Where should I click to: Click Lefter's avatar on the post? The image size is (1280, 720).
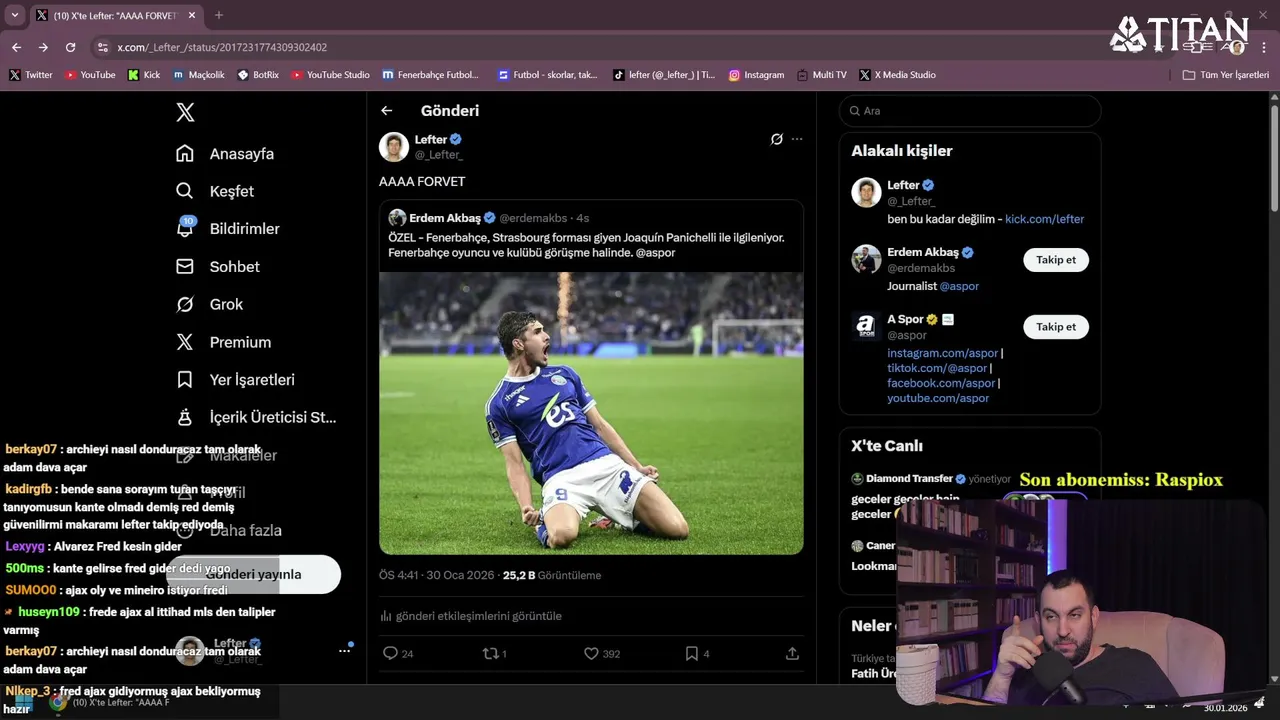coord(394,147)
